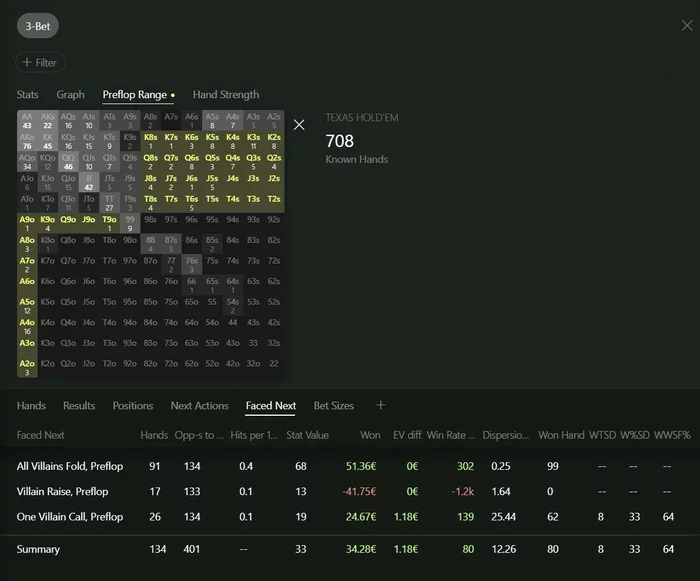Screen dimensions: 700x581
Task: Open the Bet Sizes tab
Action: click(x=333, y=405)
